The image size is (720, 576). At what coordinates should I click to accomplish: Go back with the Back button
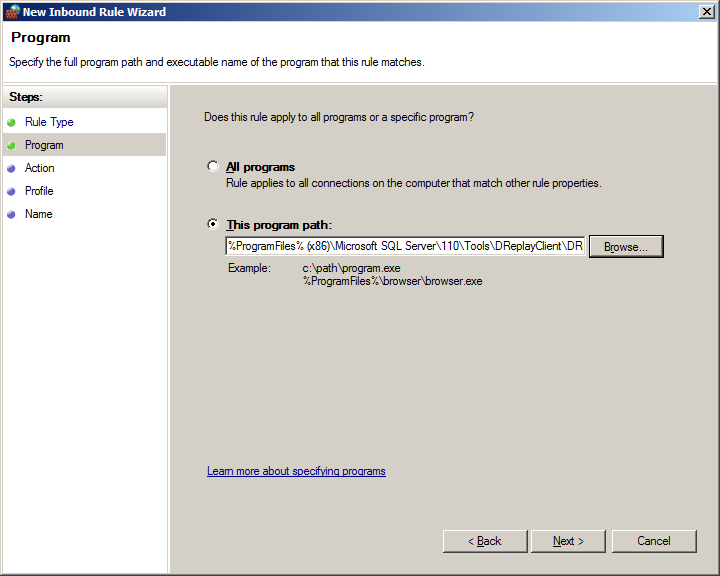pyautogui.click(x=485, y=541)
